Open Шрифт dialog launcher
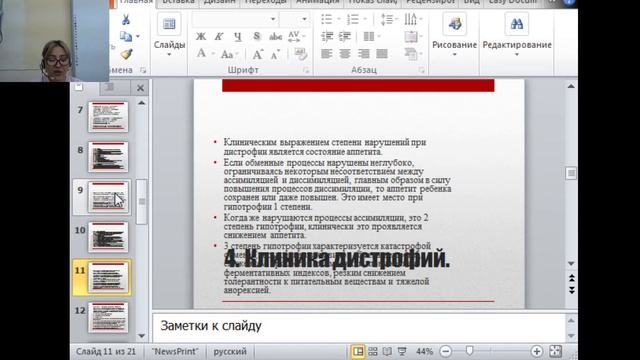The width and height of the screenshot is (640, 360). coord(306,71)
